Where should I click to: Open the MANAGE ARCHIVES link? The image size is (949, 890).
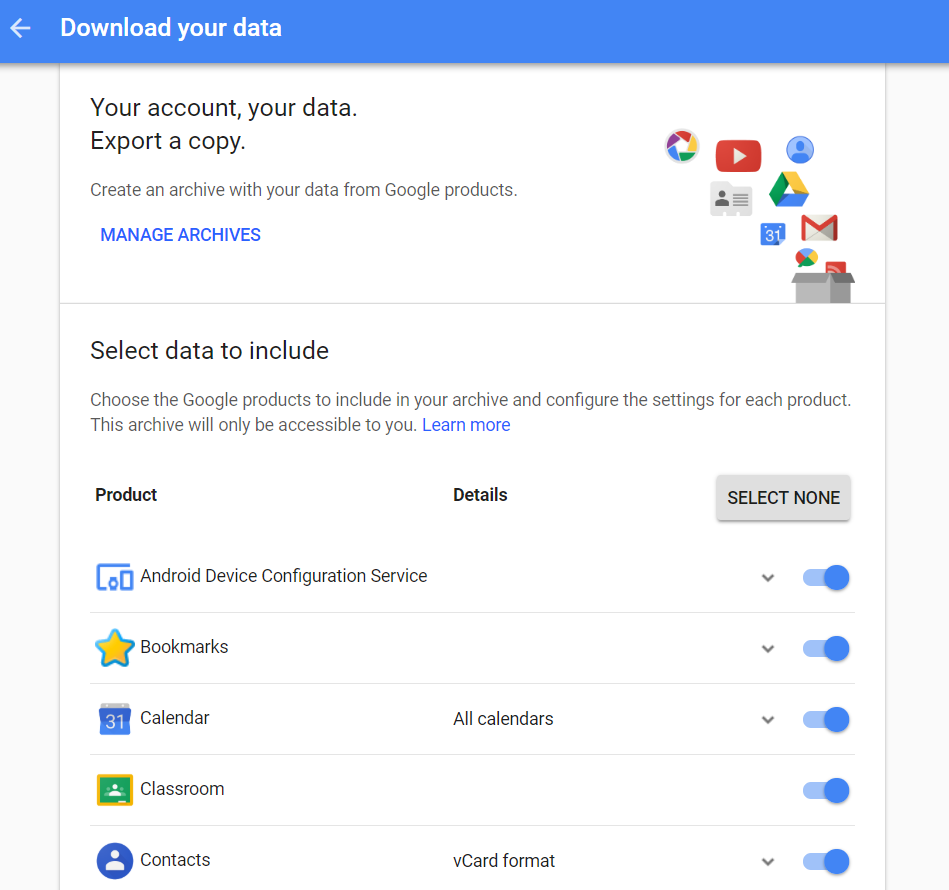pos(180,235)
